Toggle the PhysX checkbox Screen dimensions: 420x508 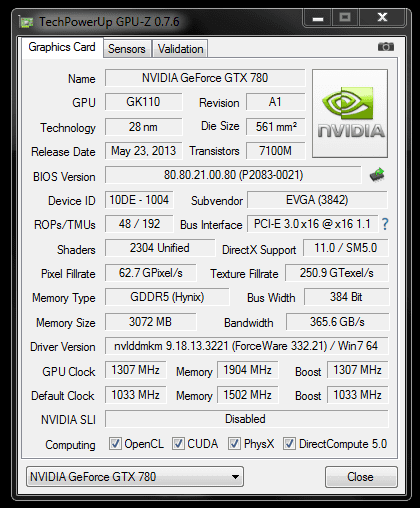tap(234, 444)
